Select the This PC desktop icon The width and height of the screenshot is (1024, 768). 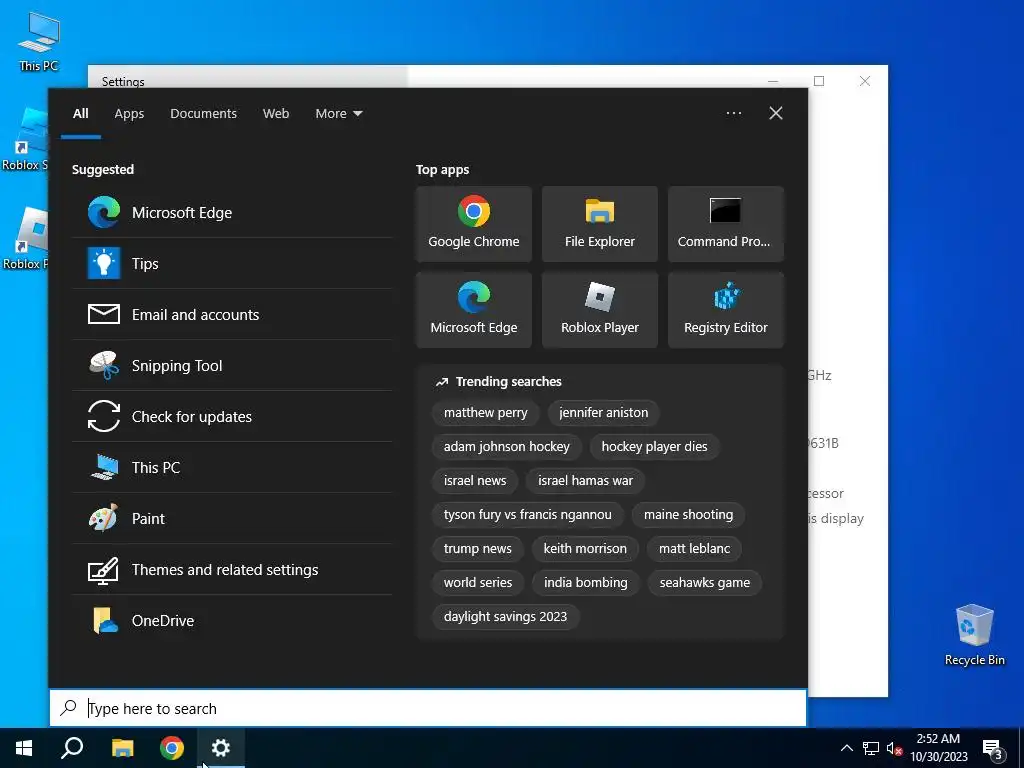click(39, 41)
